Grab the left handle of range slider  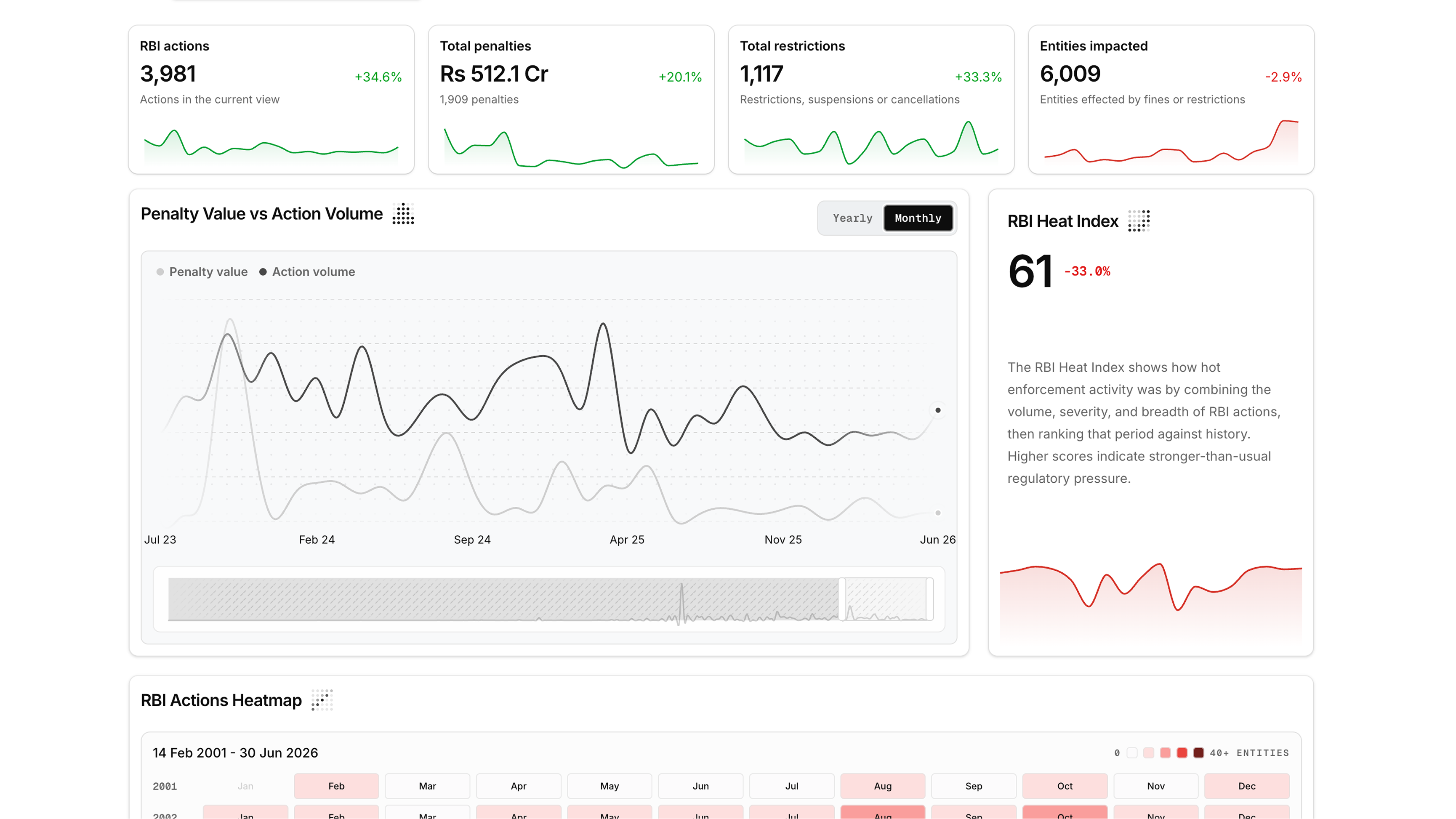point(841,599)
